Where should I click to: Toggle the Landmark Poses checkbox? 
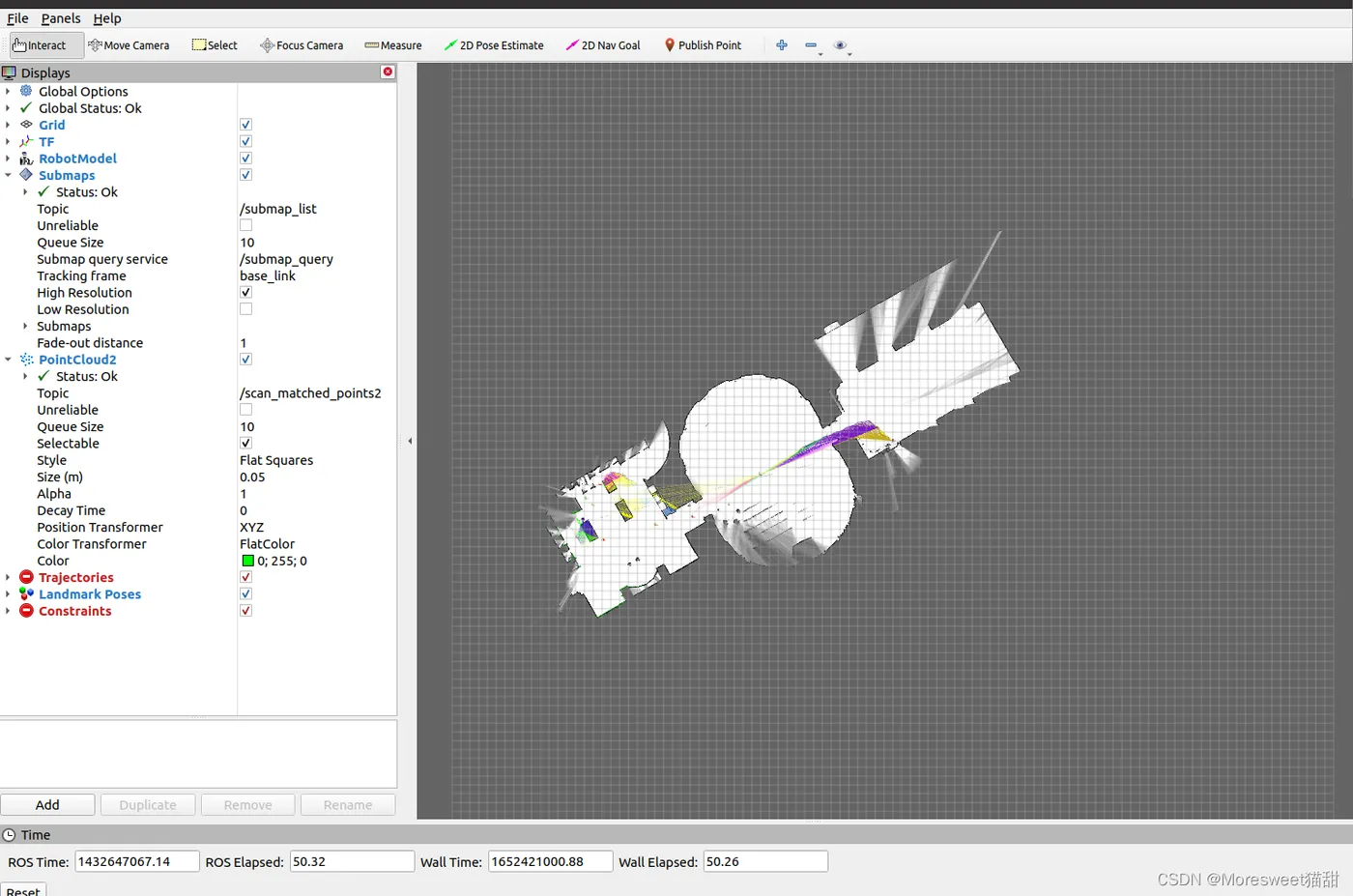tap(245, 594)
